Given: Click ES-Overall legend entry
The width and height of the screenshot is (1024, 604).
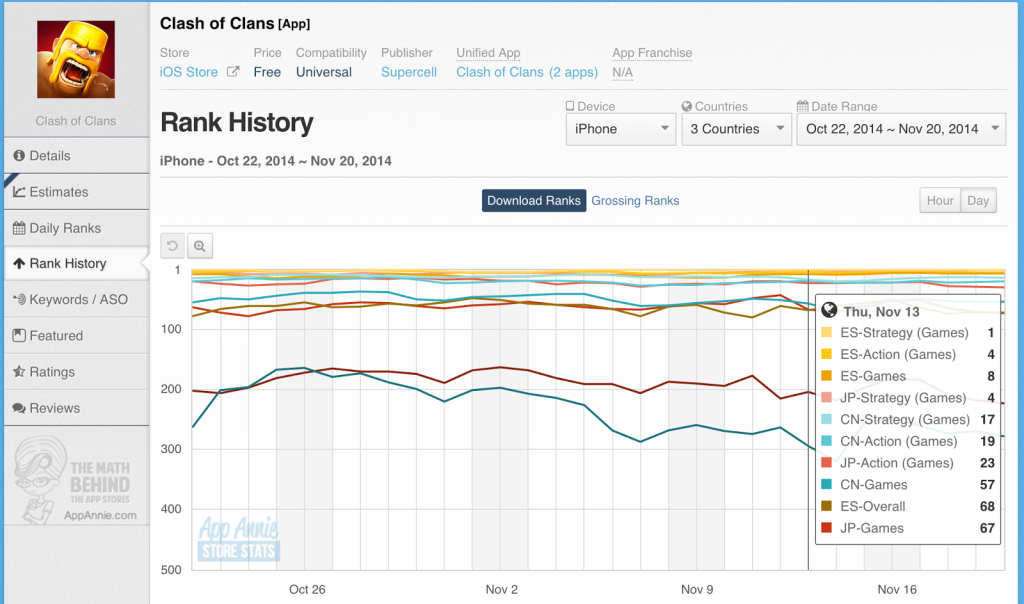Looking at the screenshot, I should pos(908,506).
